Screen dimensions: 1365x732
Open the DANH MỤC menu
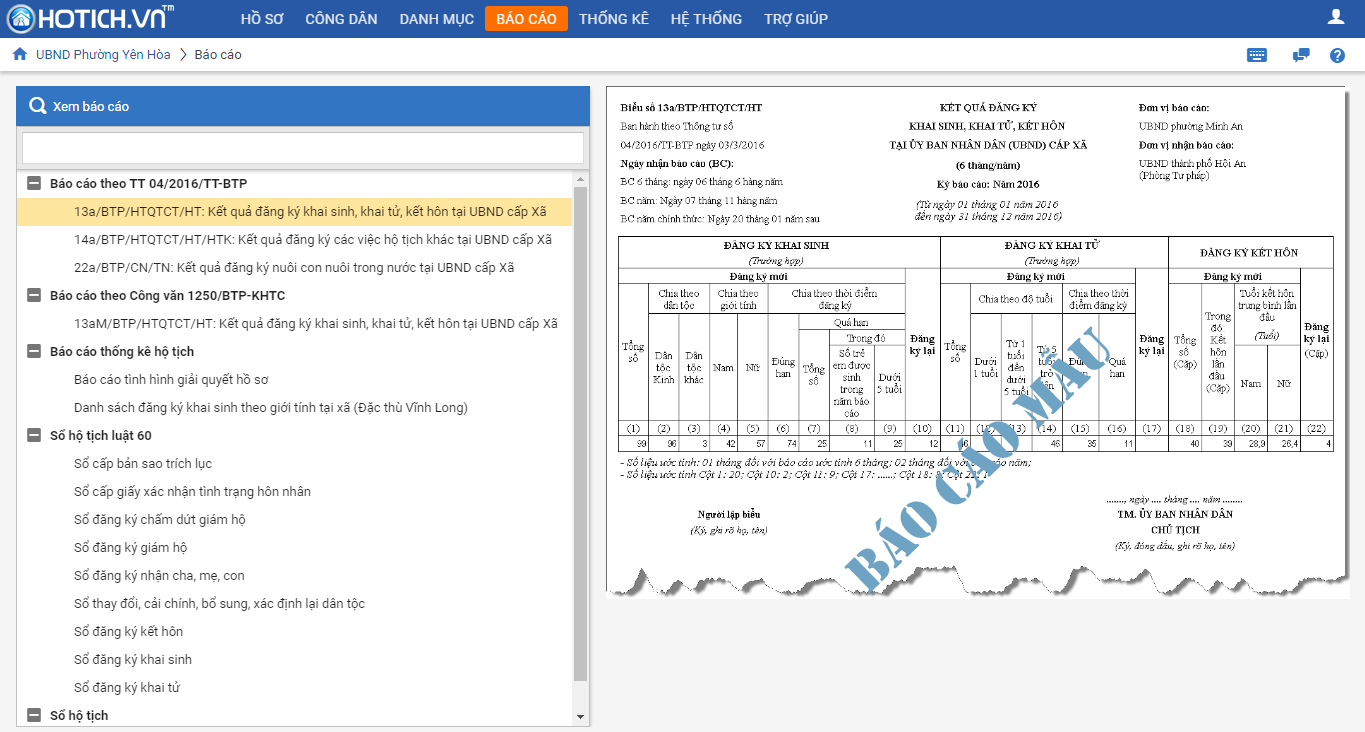[436, 19]
